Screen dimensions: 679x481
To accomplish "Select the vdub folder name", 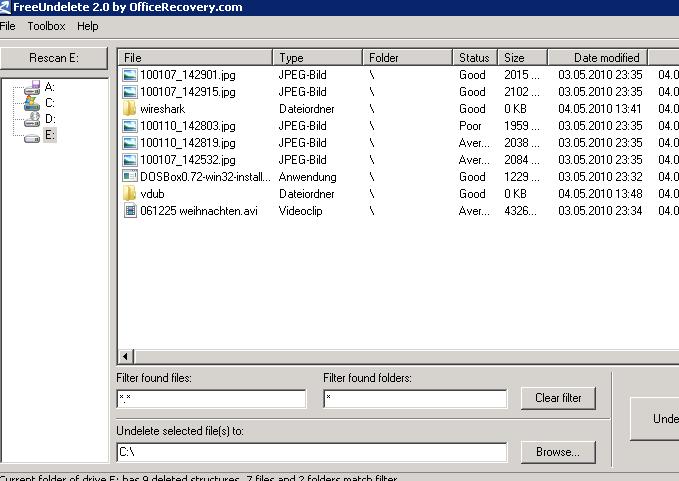I will pyautogui.click(x=152, y=194).
